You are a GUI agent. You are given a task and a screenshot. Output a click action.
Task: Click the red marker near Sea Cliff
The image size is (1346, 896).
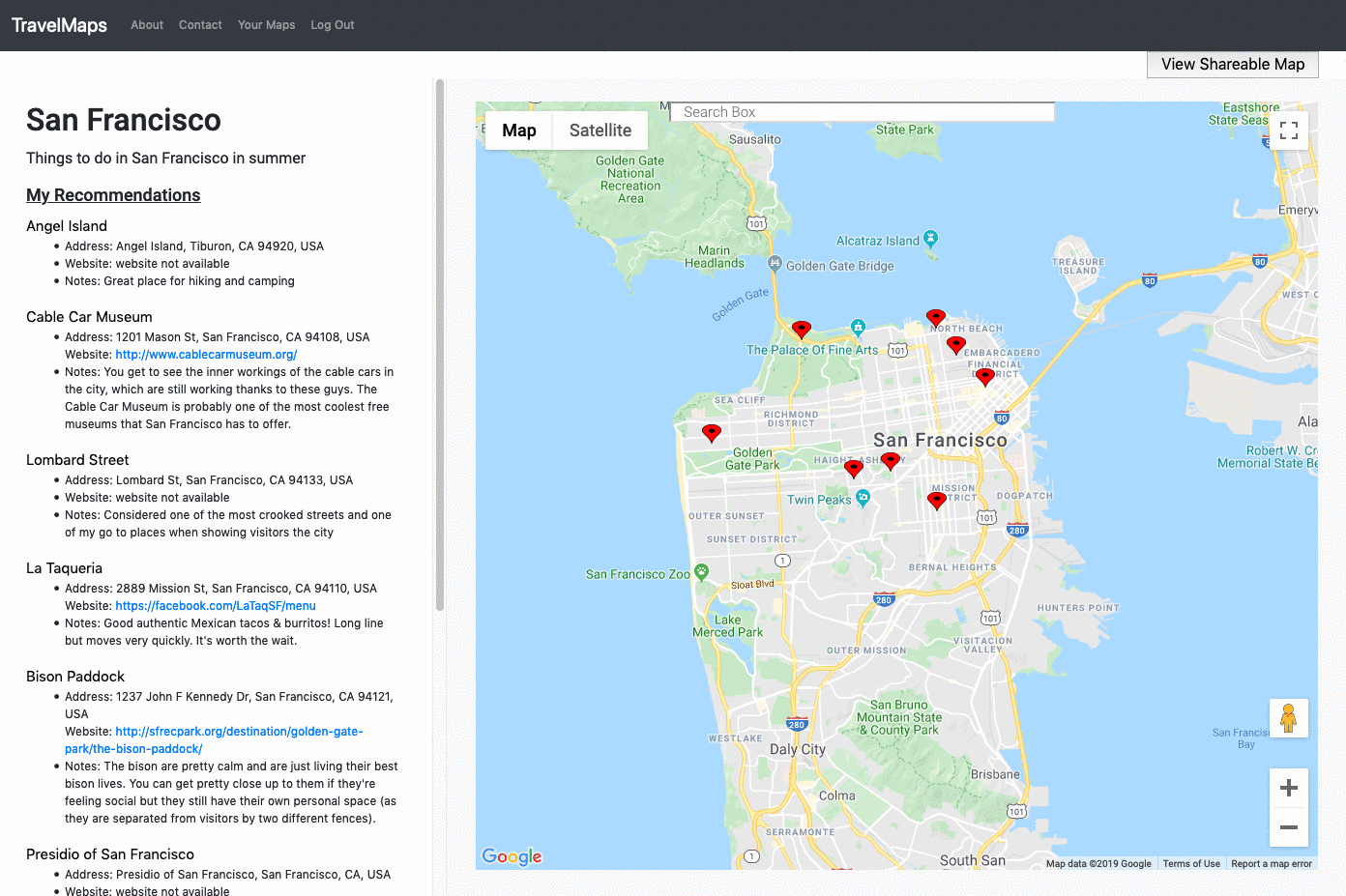[x=712, y=433]
